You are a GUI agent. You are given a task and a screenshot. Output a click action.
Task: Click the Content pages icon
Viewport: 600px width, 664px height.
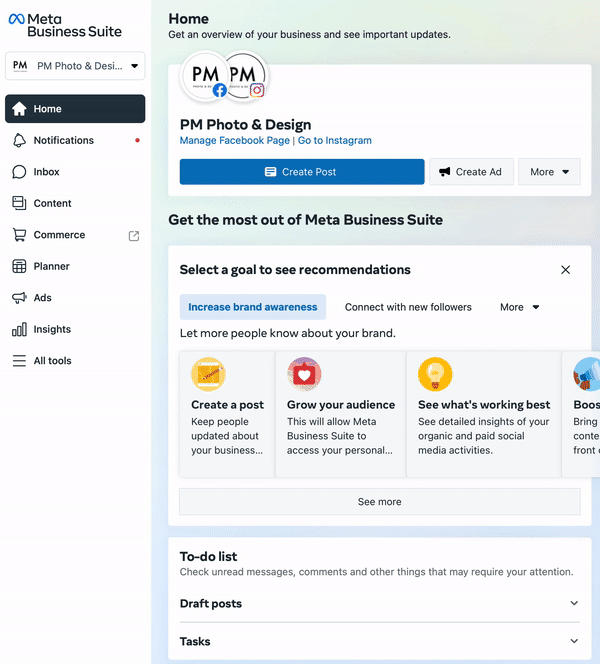tap(19, 203)
